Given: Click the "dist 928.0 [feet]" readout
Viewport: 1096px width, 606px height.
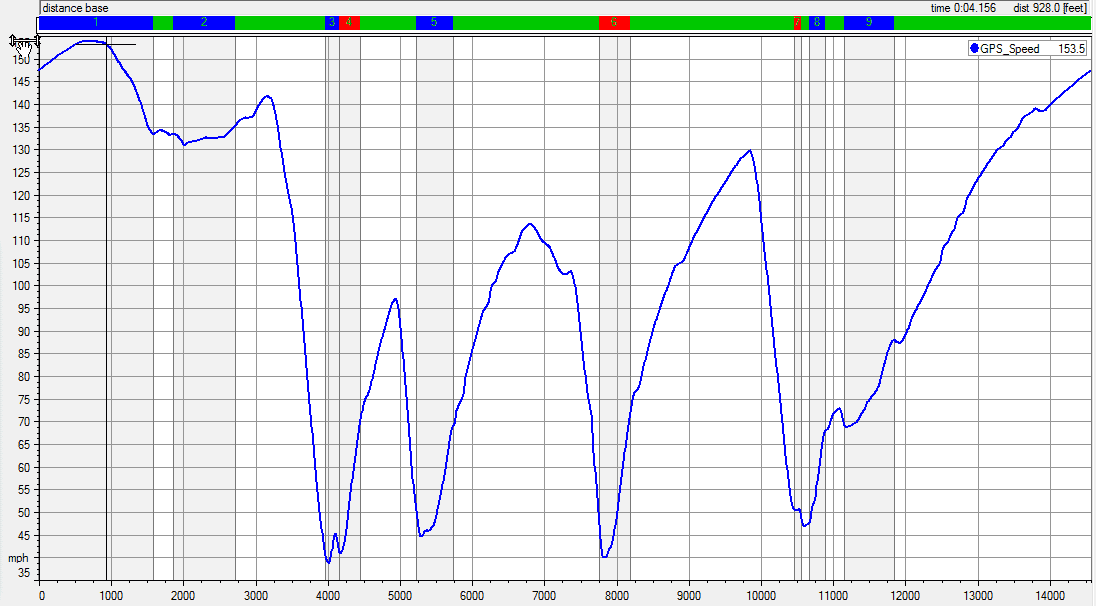Looking at the screenshot, I should (x=1050, y=8).
